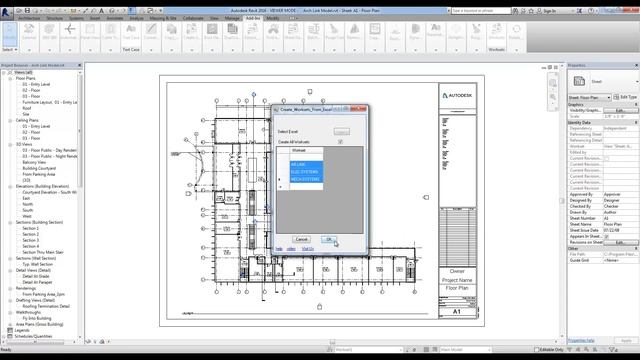The height and width of the screenshot is (360, 640).
Task: Select the Text tool icon in quick access toolbar
Action: point(102,11)
